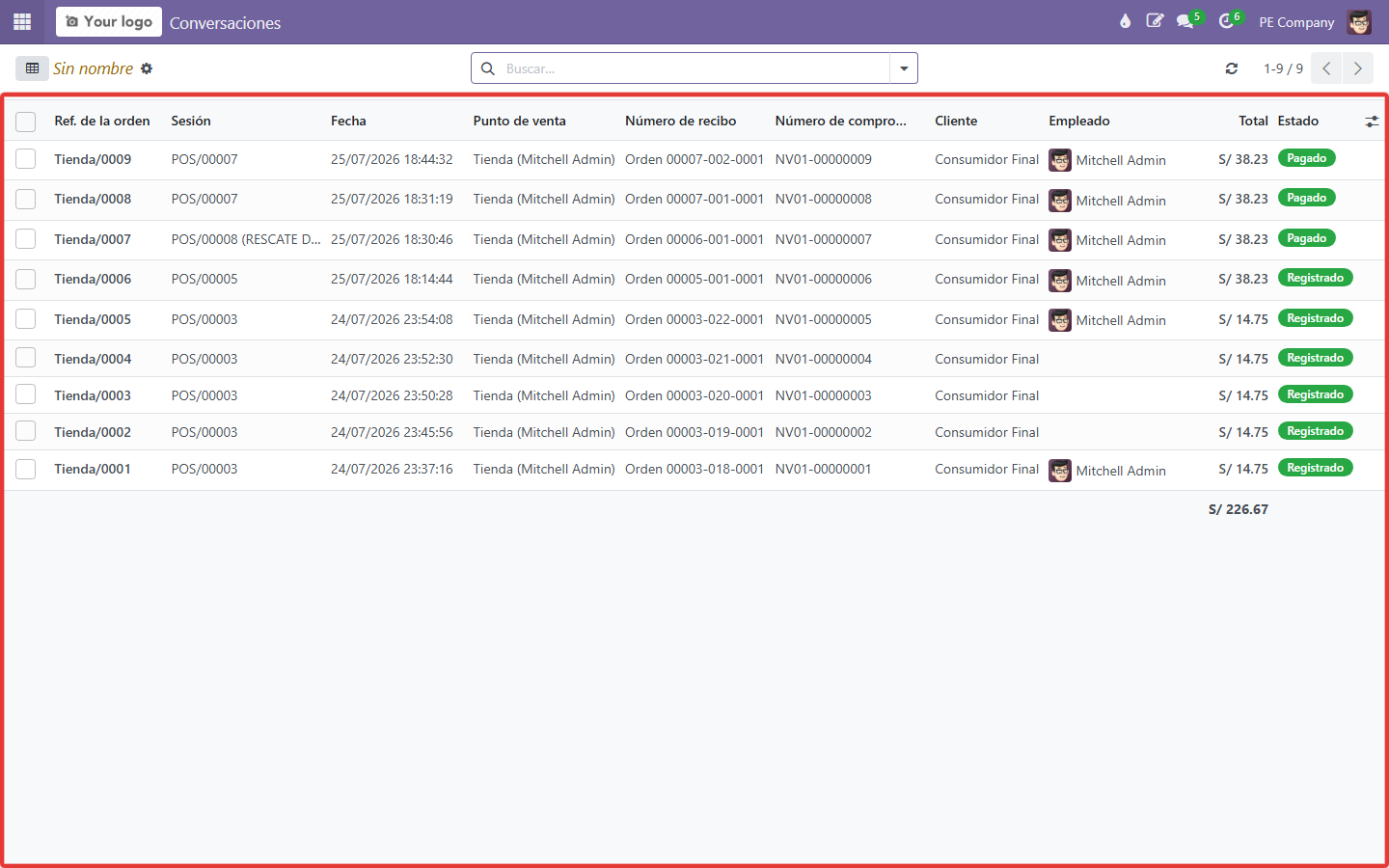Click Mitchell Admin avatar in Tienda/0005 row
This screenshot has height=868, width=1389.
(1060, 320)
